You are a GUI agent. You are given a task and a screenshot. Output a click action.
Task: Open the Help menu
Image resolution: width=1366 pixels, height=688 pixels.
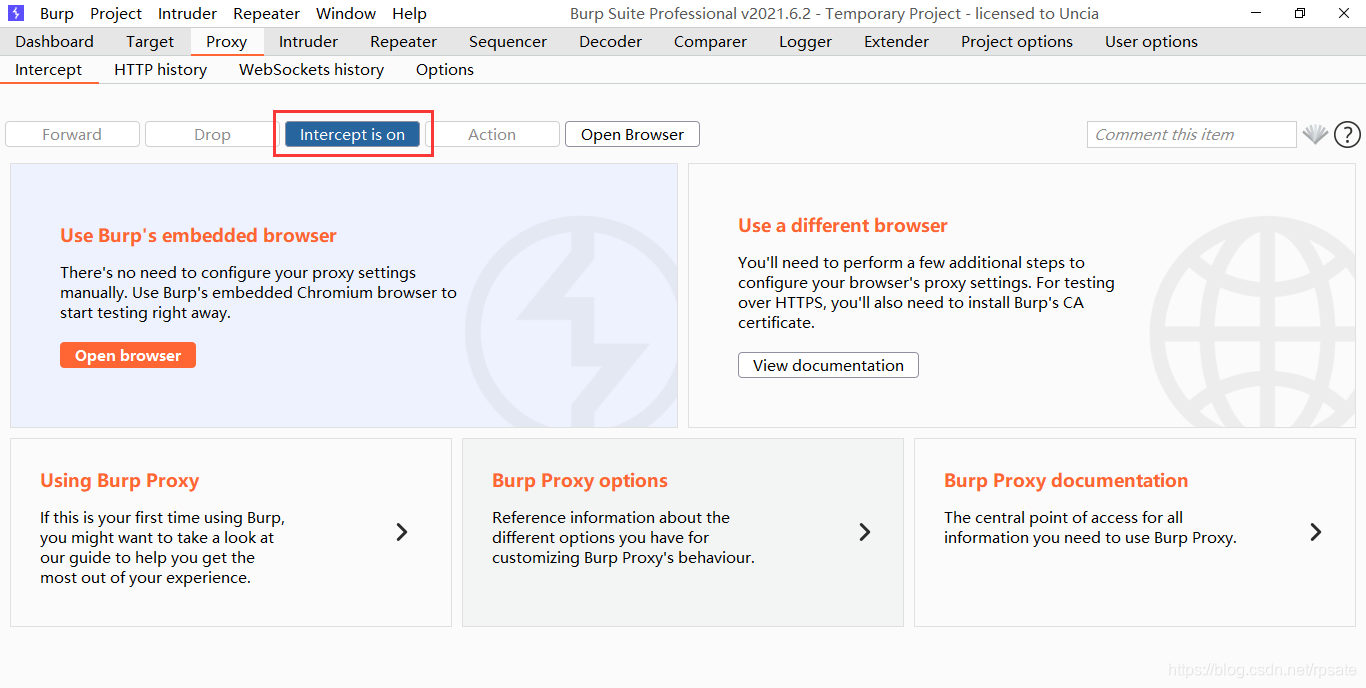(409, 14)
